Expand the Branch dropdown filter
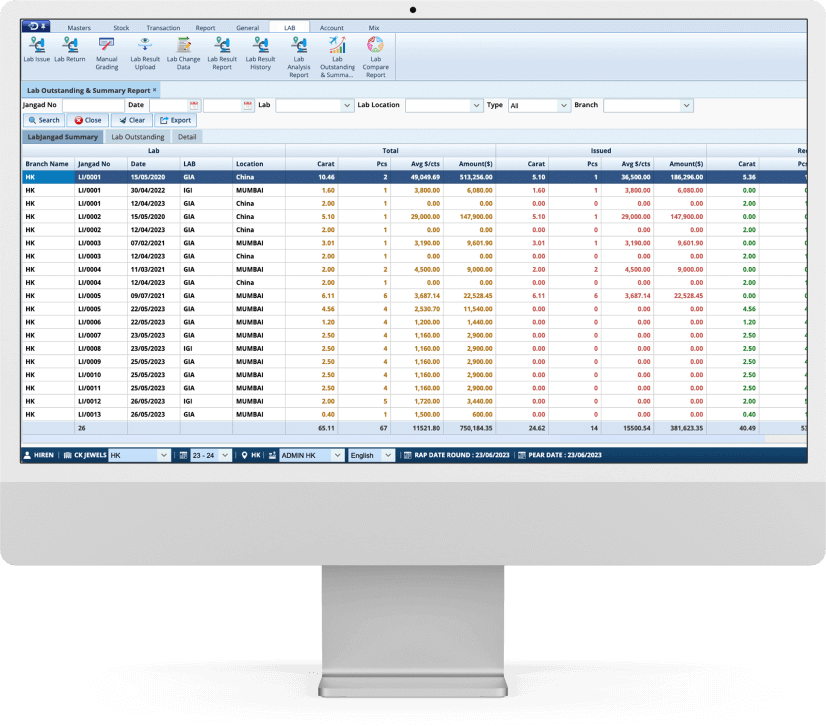This screenshot has width=826, height=726. (x=687, y=105)
